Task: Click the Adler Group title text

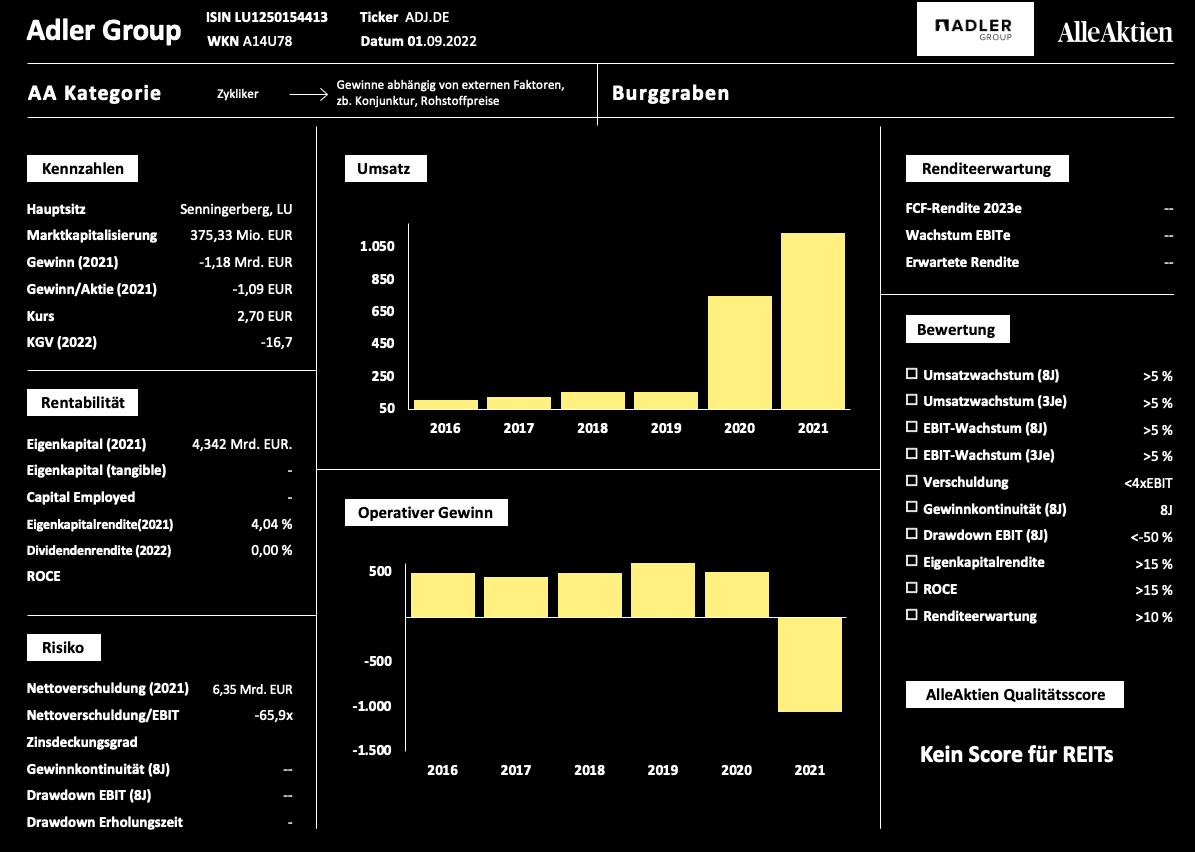Action: 104,30
